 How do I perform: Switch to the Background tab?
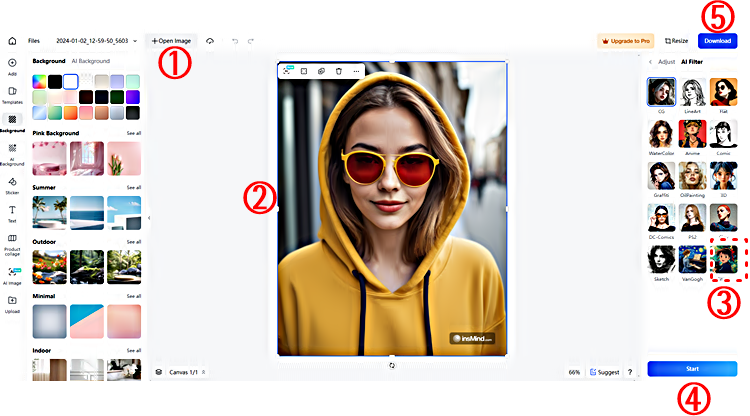coord(49,61)
